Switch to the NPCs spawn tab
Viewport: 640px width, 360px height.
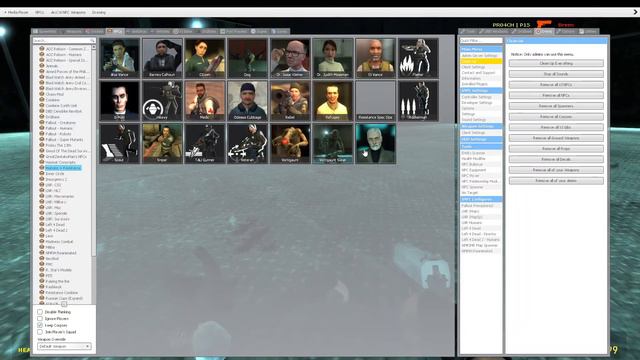pos(115,31)
